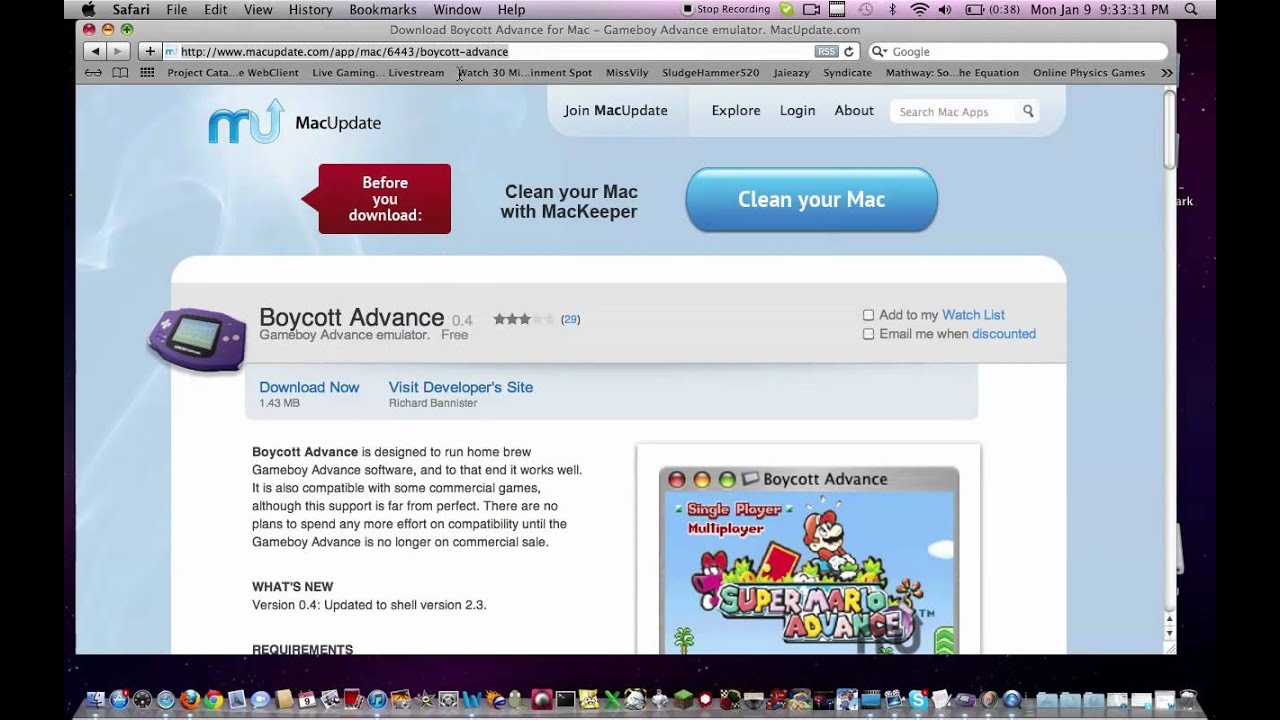
Task: Click Join MacUpdate in the site header
Action: click(x=616, y=111)
